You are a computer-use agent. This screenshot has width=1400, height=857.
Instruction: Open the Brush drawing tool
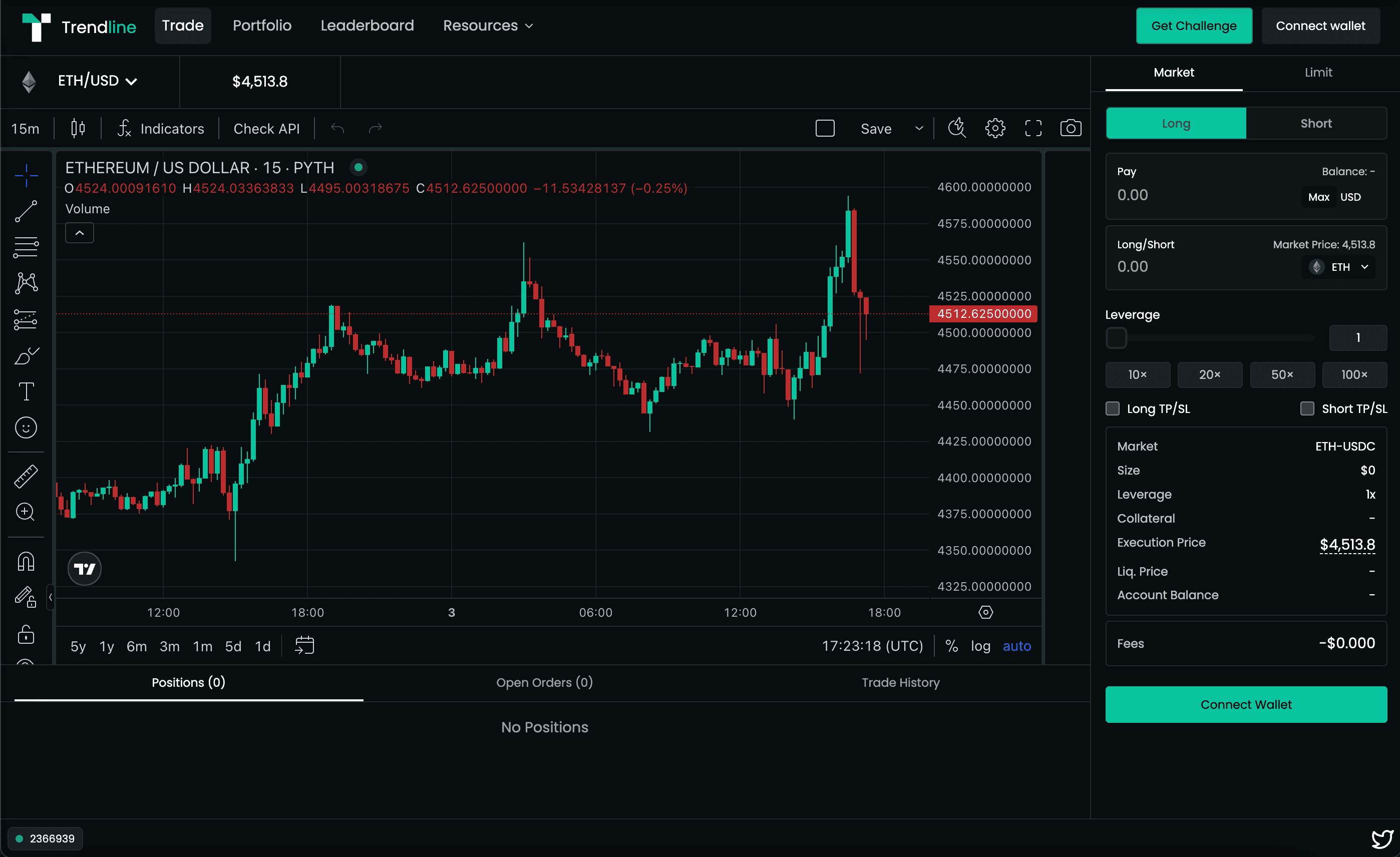[x=26, y=356]
